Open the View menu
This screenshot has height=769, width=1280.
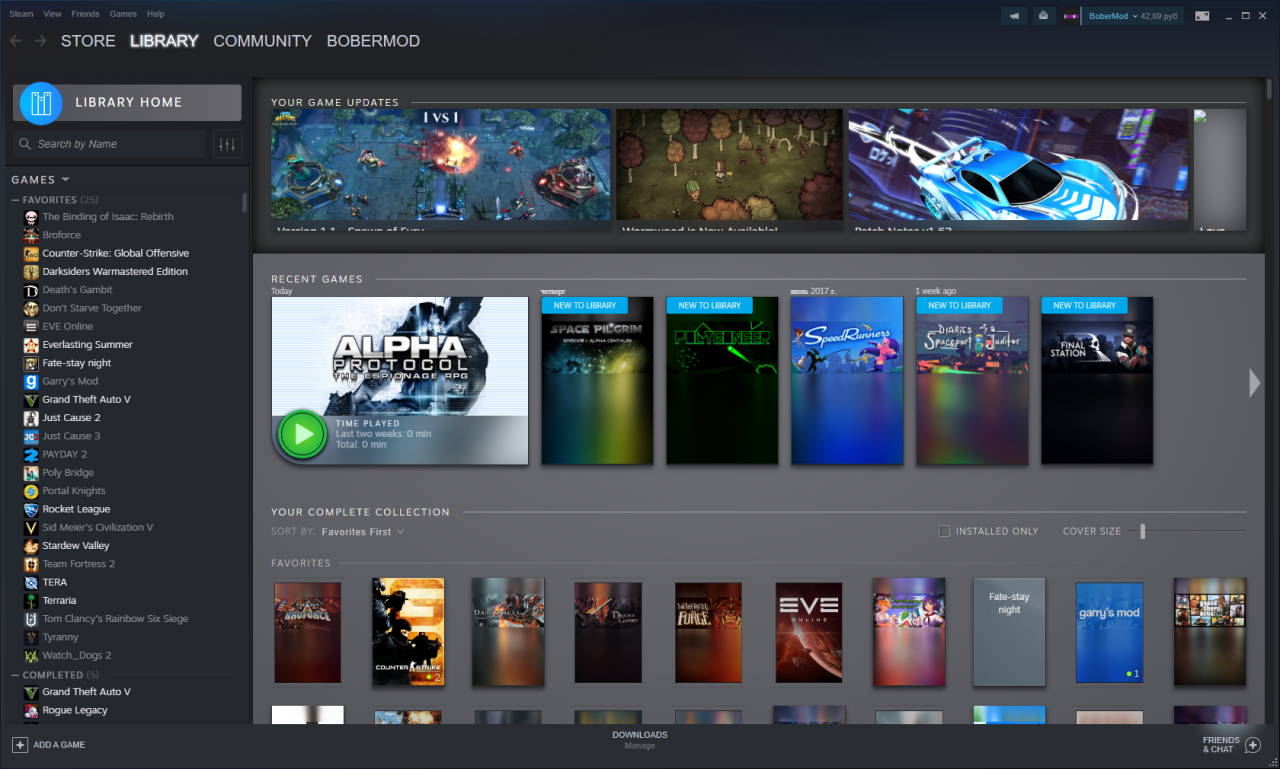pyautogui.click(x=52, y=14)
